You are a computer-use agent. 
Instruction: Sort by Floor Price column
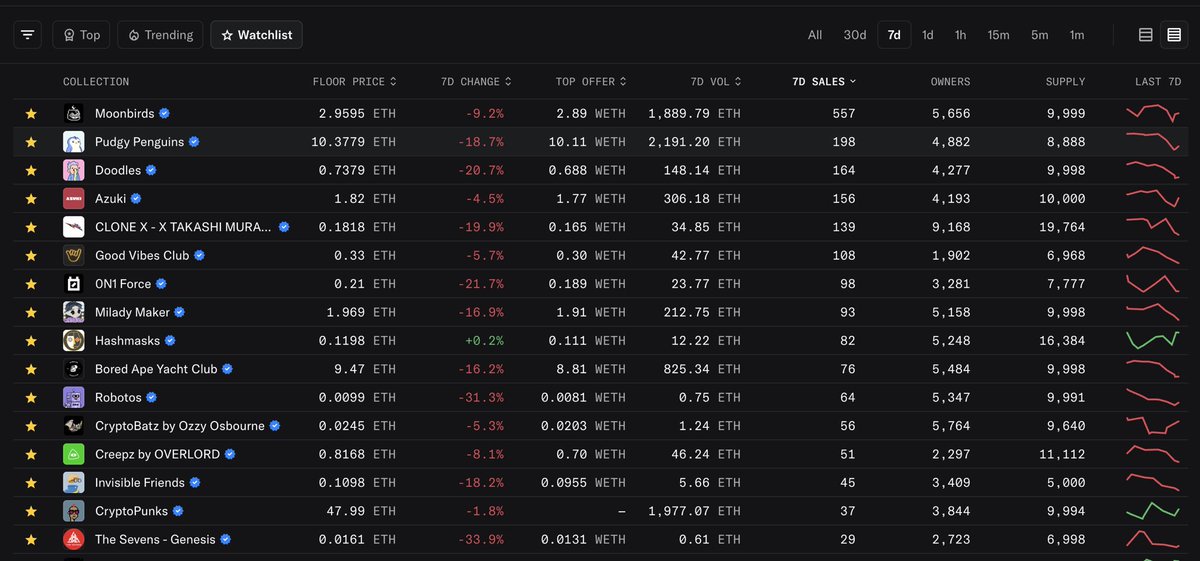coord(354,82)
